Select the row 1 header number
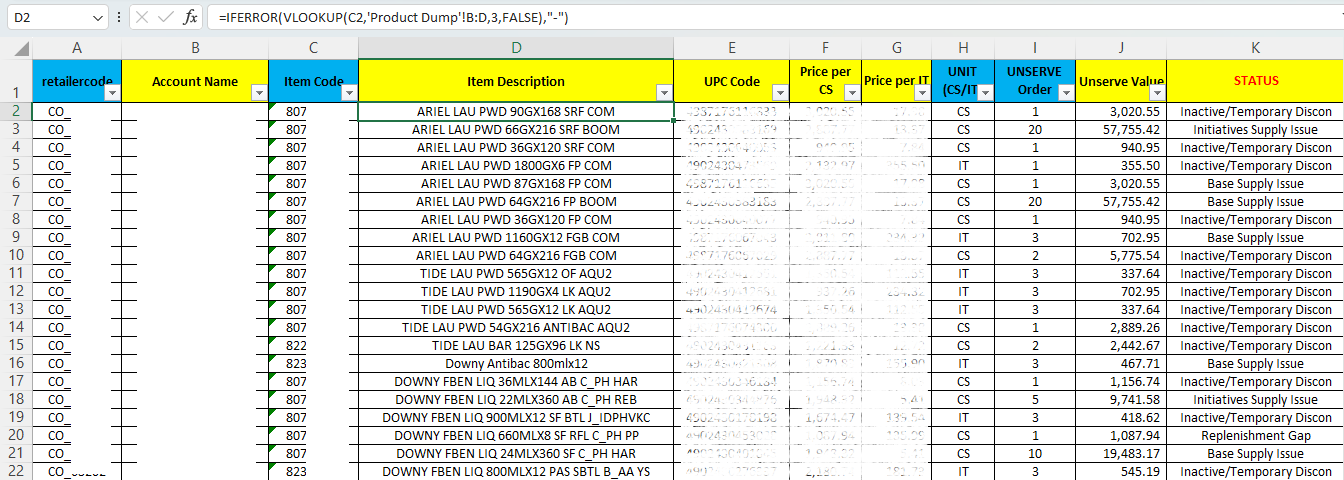Screen dimensions: 1344x480 pyautogui.click(x=16, y=81)
